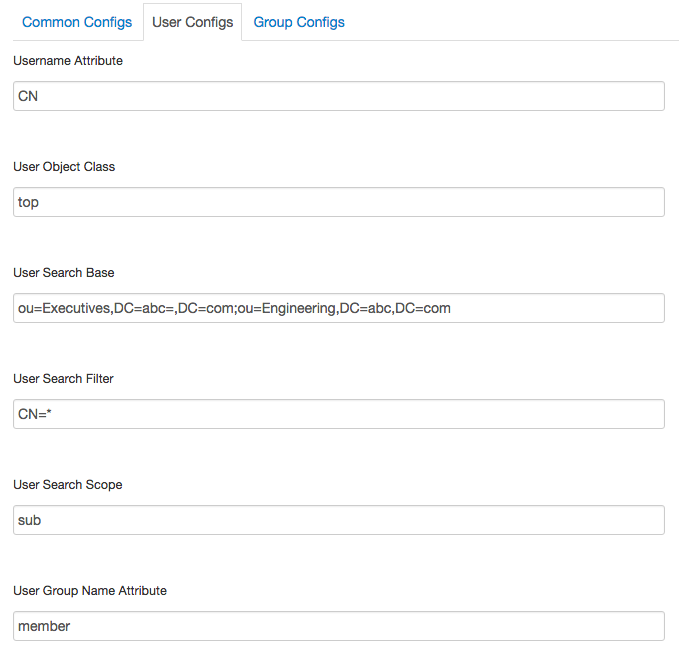679x659 pixels.
Task: Focus the User Object Class text box
Action: [339, 202]
